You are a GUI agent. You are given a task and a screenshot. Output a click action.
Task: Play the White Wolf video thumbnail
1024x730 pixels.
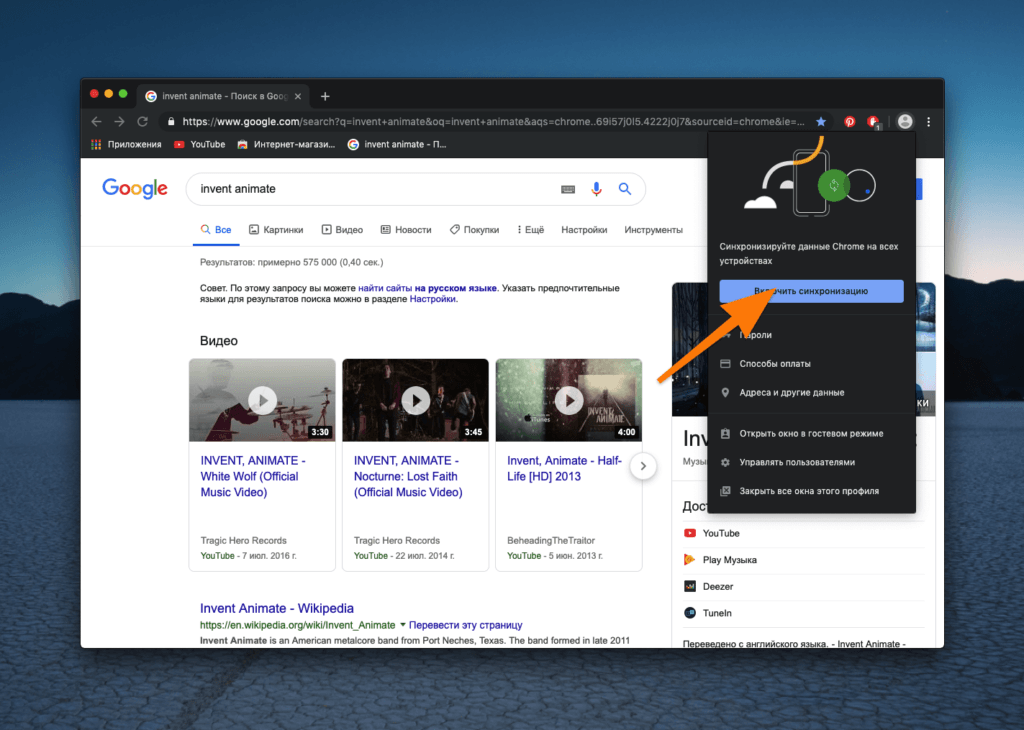[262, 400]
